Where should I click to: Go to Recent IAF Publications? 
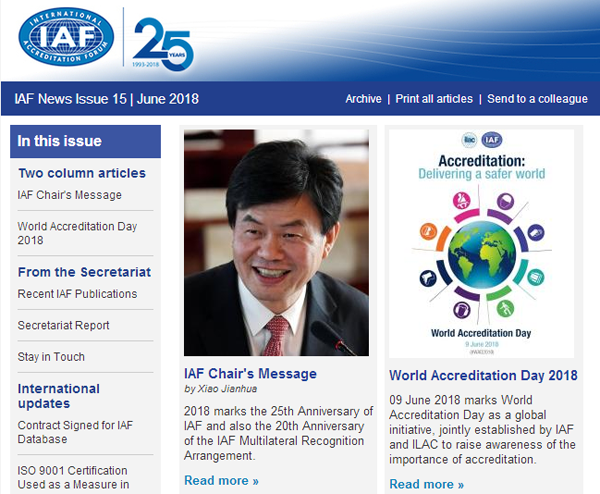pos(77,294)
